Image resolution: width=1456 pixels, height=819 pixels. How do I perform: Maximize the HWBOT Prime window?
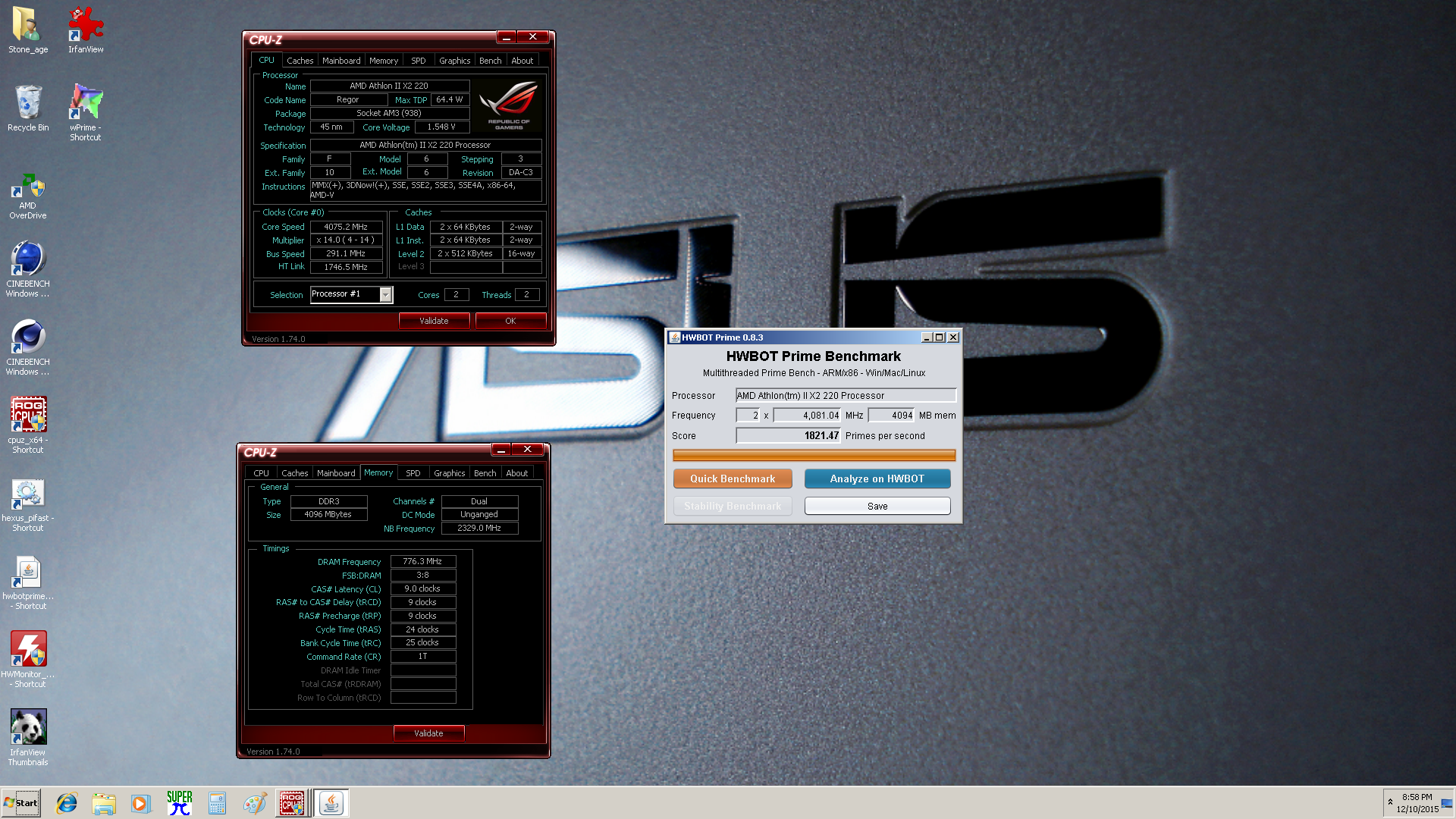[940, 337]
